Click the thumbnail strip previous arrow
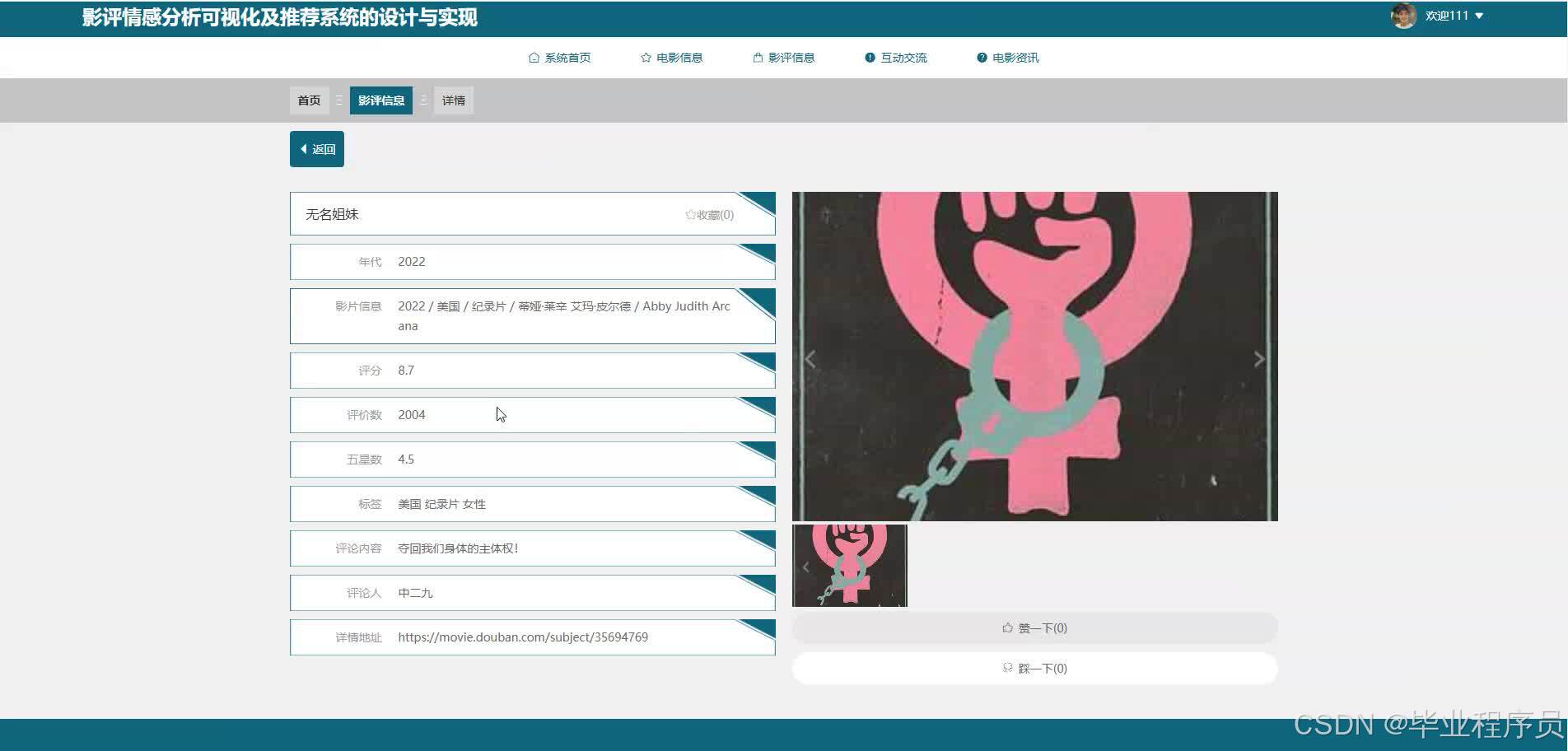The width and height of the screenshot is (1568, 751). (806, 567)
